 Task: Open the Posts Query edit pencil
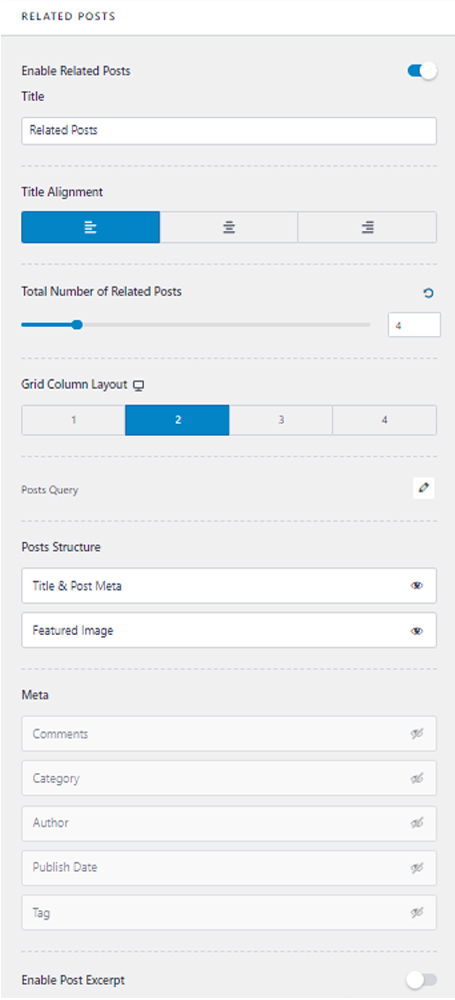424,489
